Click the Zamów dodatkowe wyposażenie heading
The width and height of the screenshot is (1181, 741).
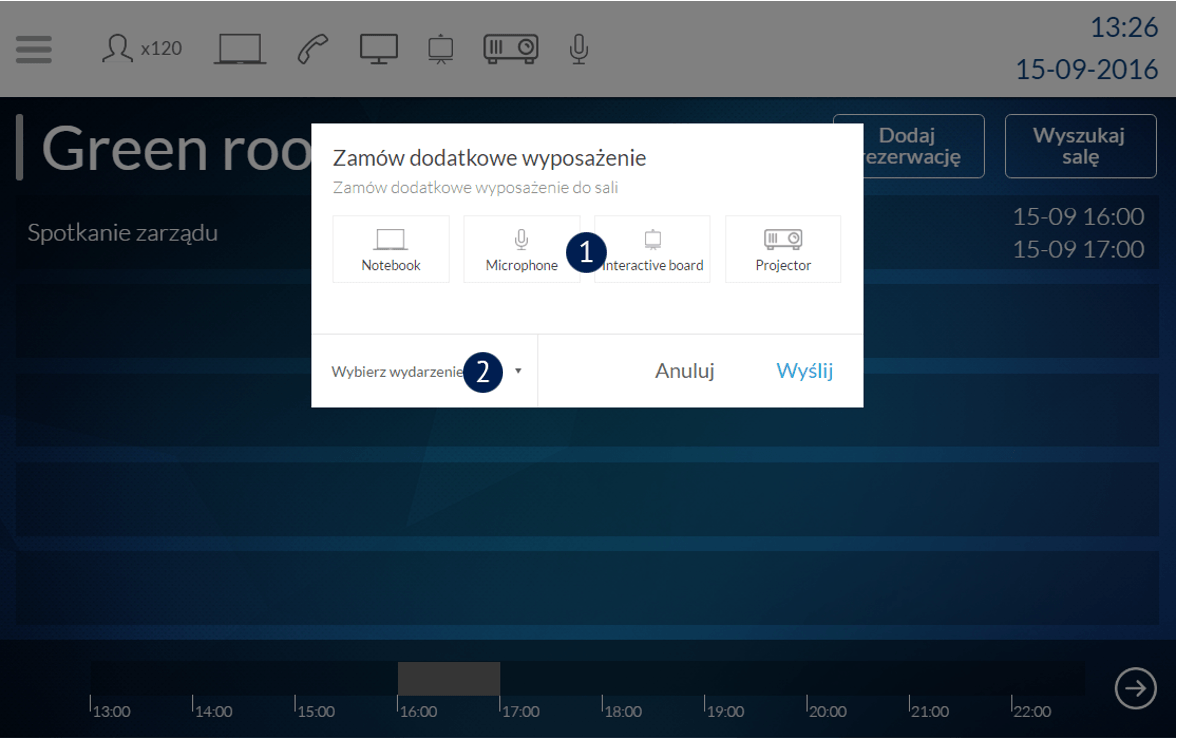(x=490, y=159)
